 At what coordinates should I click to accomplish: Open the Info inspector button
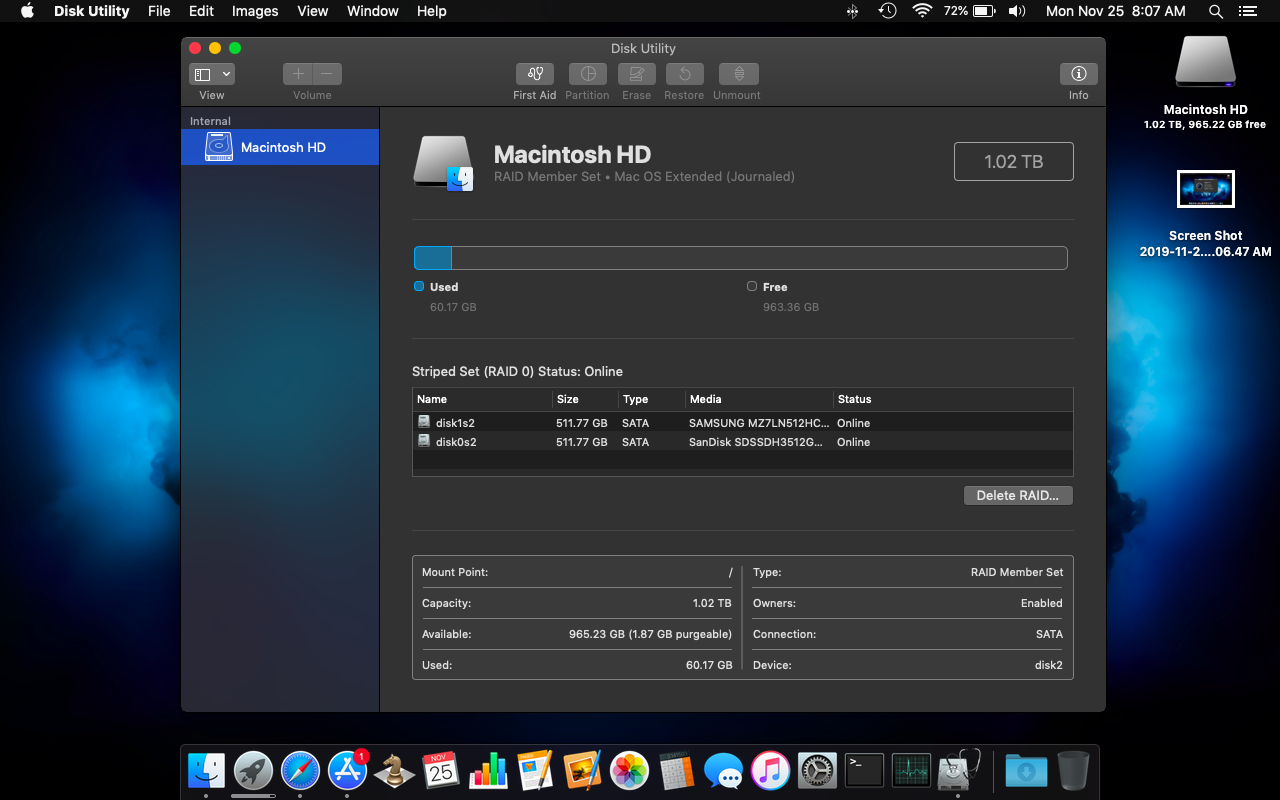[1078, 74]
